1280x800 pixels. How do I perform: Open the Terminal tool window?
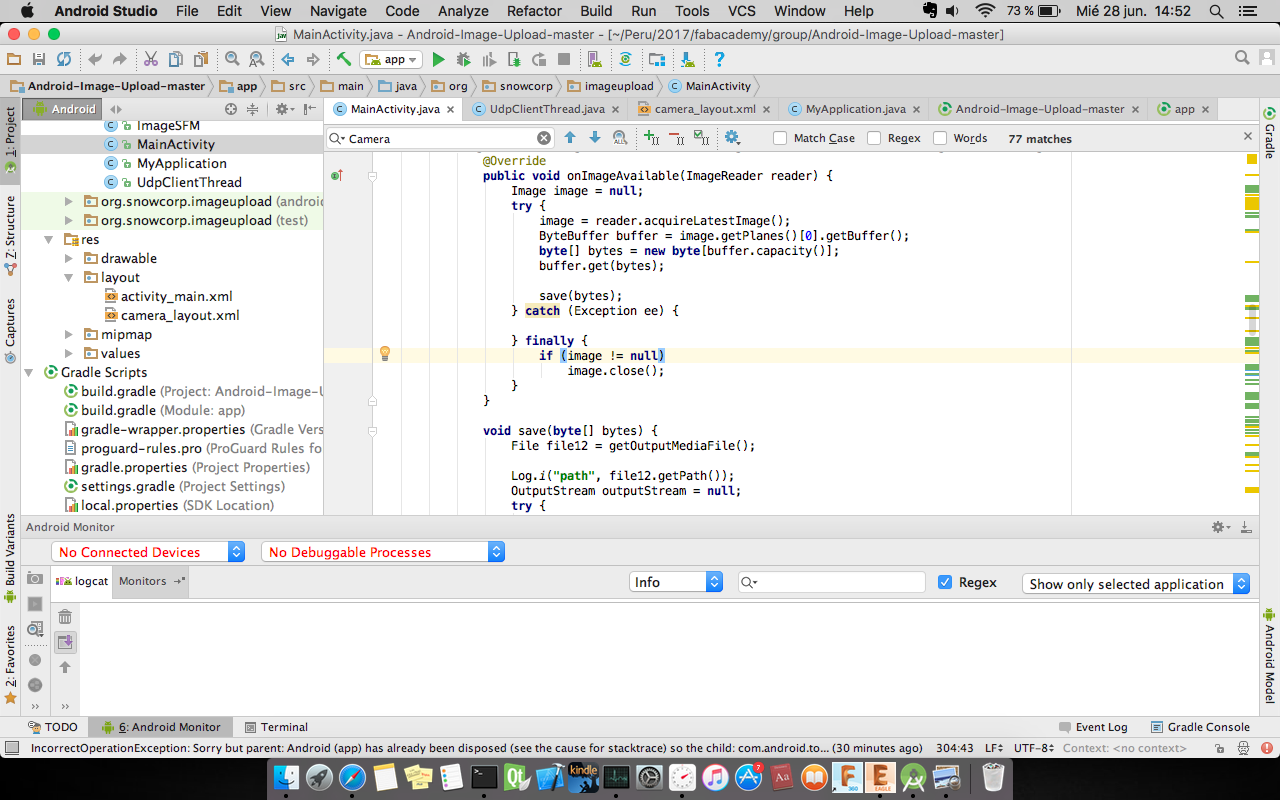point(277,727)
